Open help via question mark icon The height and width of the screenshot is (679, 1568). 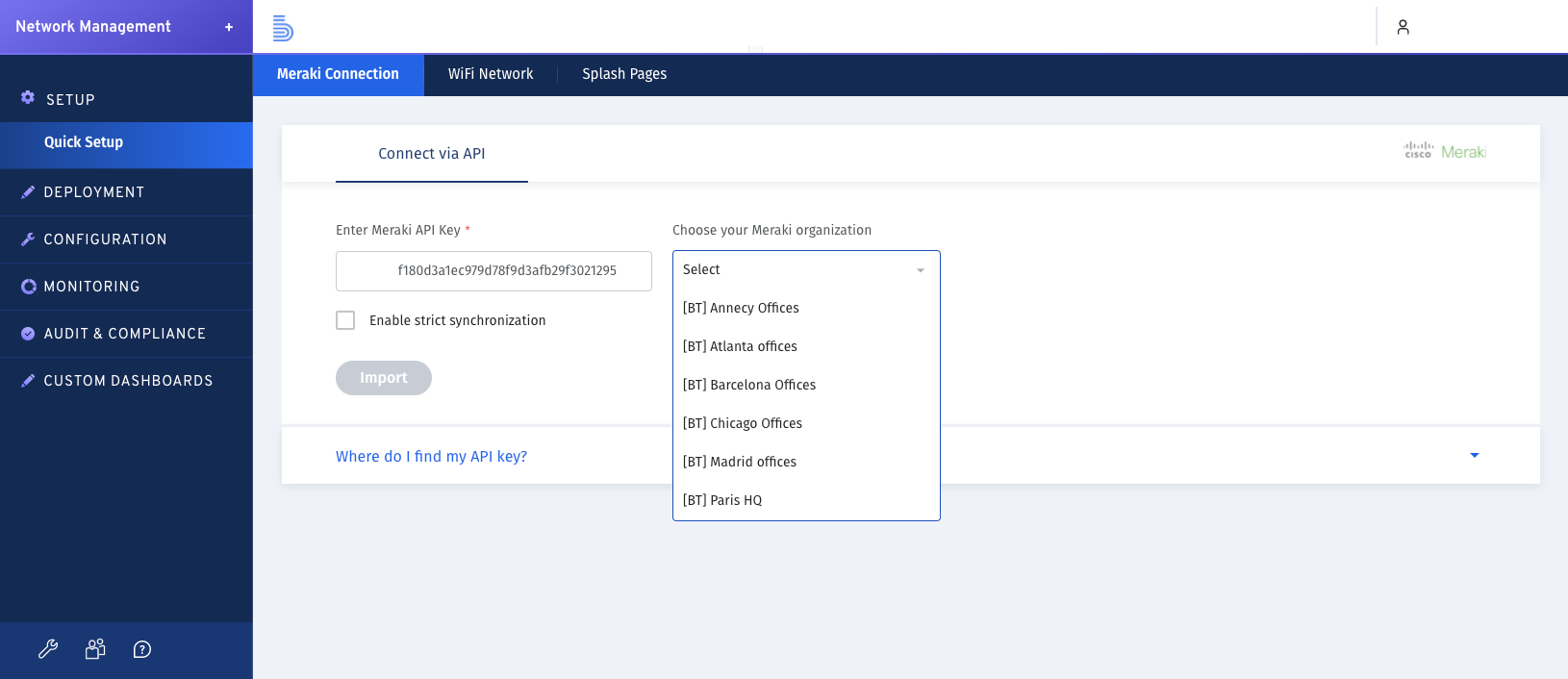click(142, 649)
